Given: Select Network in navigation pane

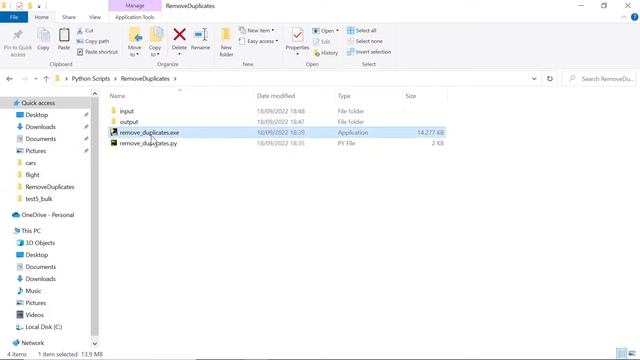Looking at the screenshot, I should [32, 343].
